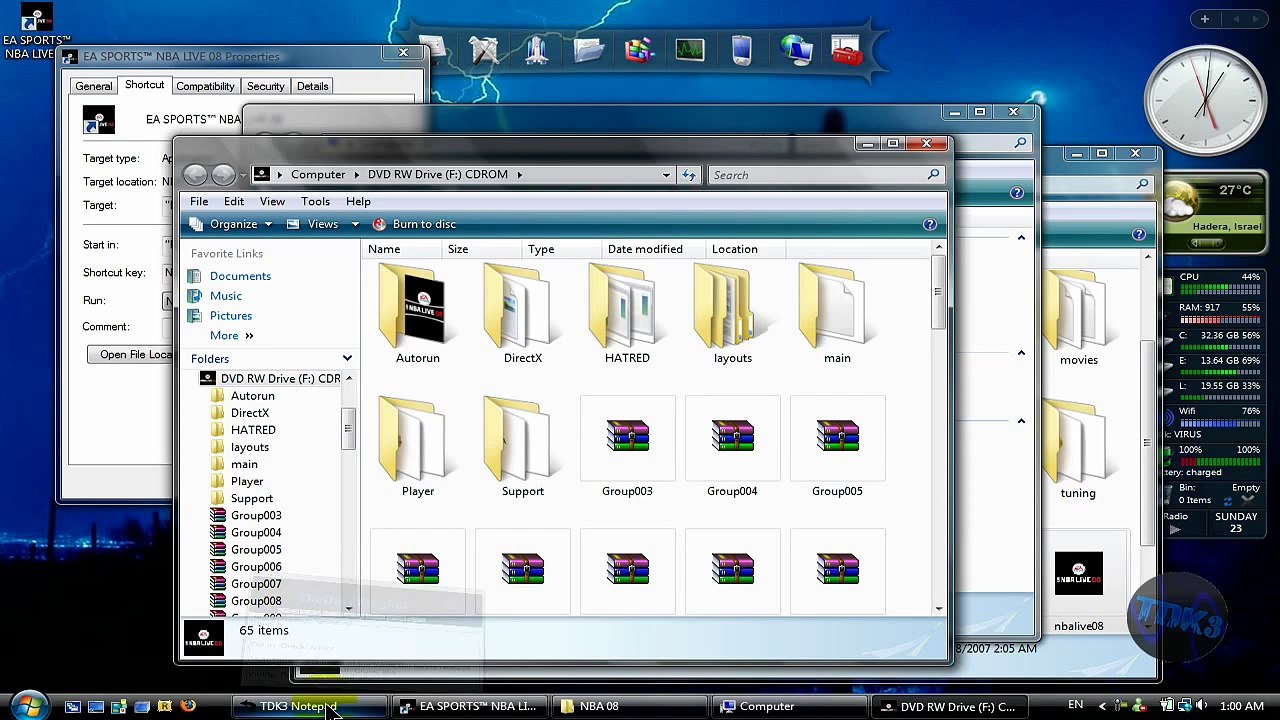Click the NBA 08 taskbar button
This screenshot has width=1280, height=720.
[630, 706]
